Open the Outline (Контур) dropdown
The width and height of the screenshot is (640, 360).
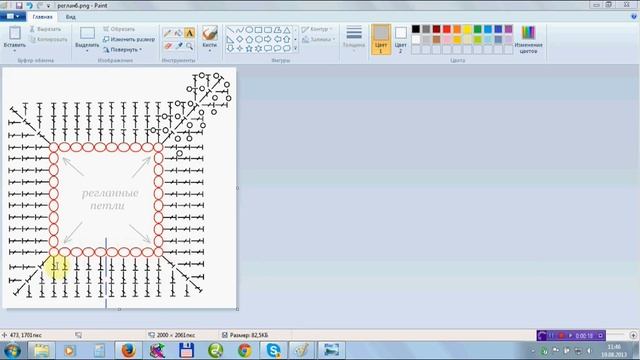(317, 29)
